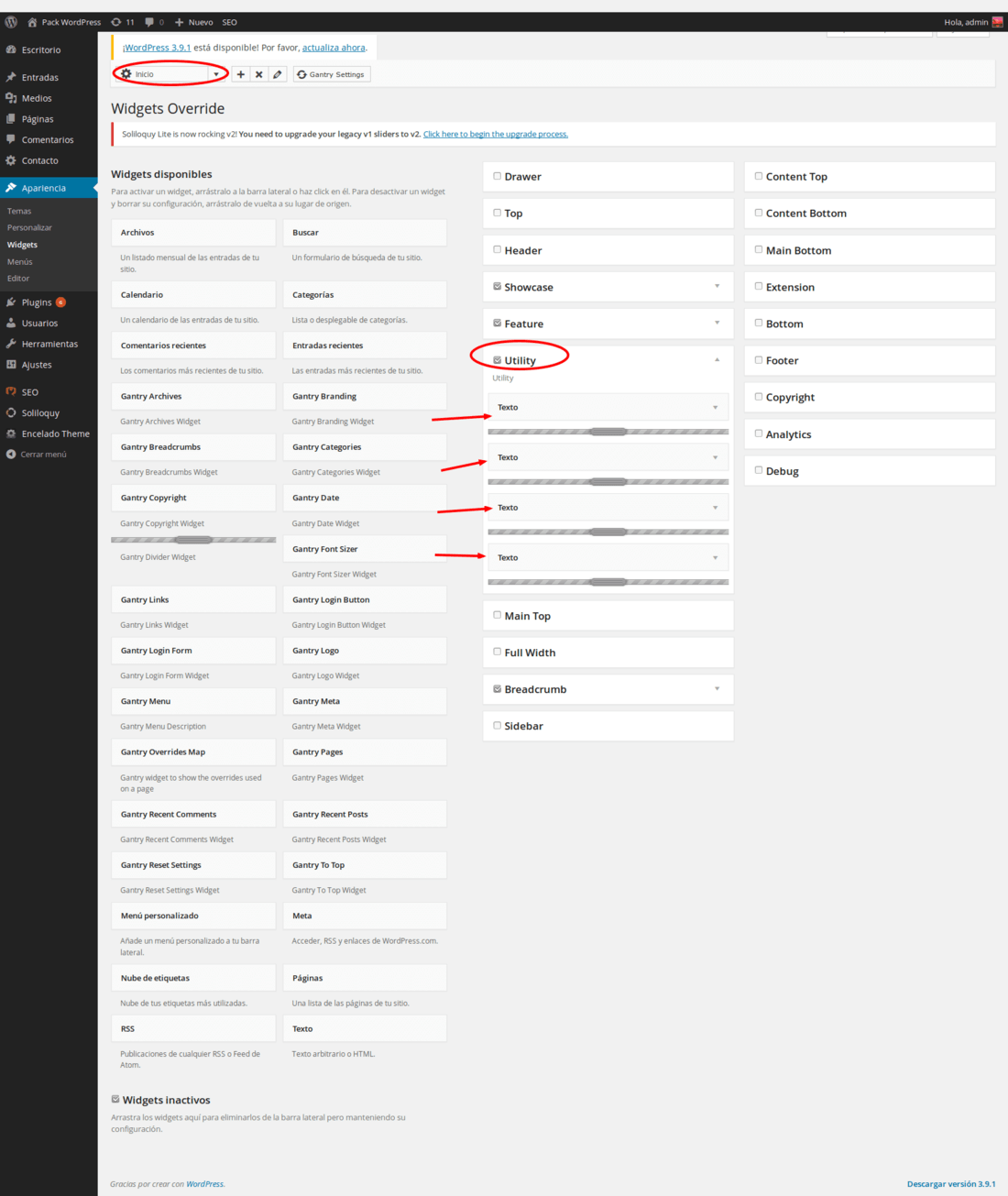The width and height of the screenshot is (1008, 1196).
Task: Click the Medios media icon
Action: click(x=11, y=98)
